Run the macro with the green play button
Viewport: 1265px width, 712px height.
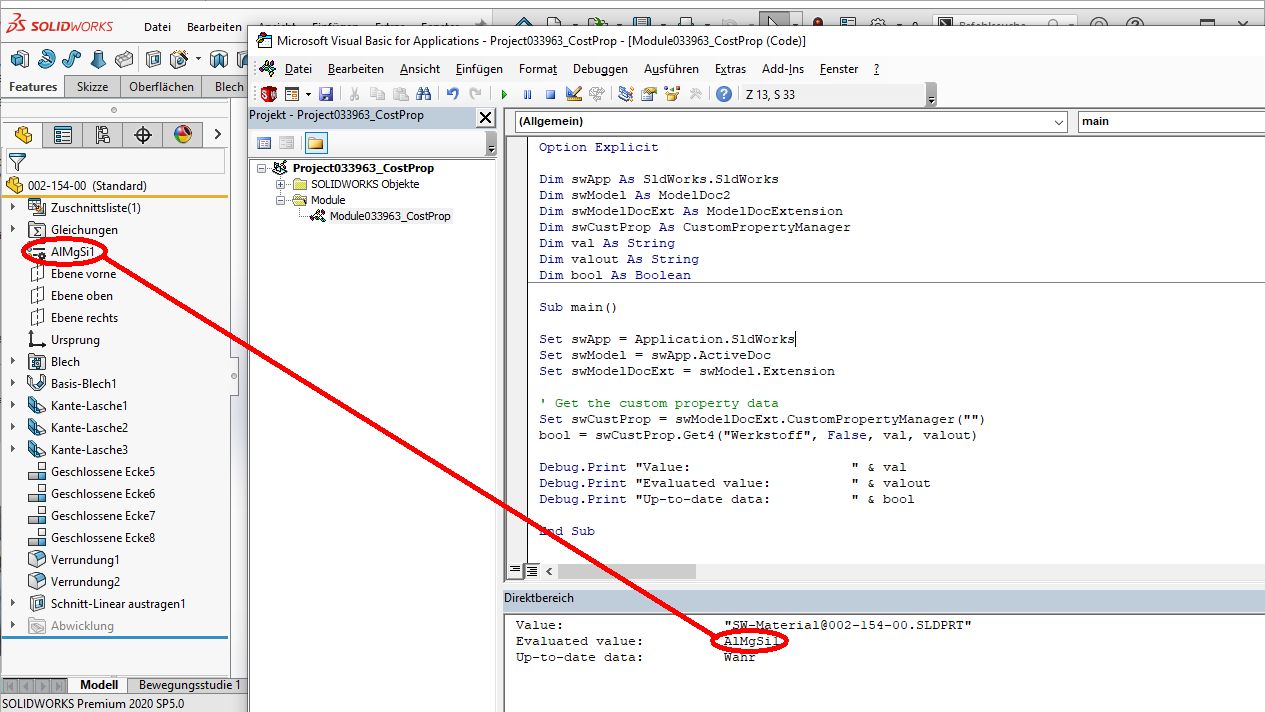point(504,94)
